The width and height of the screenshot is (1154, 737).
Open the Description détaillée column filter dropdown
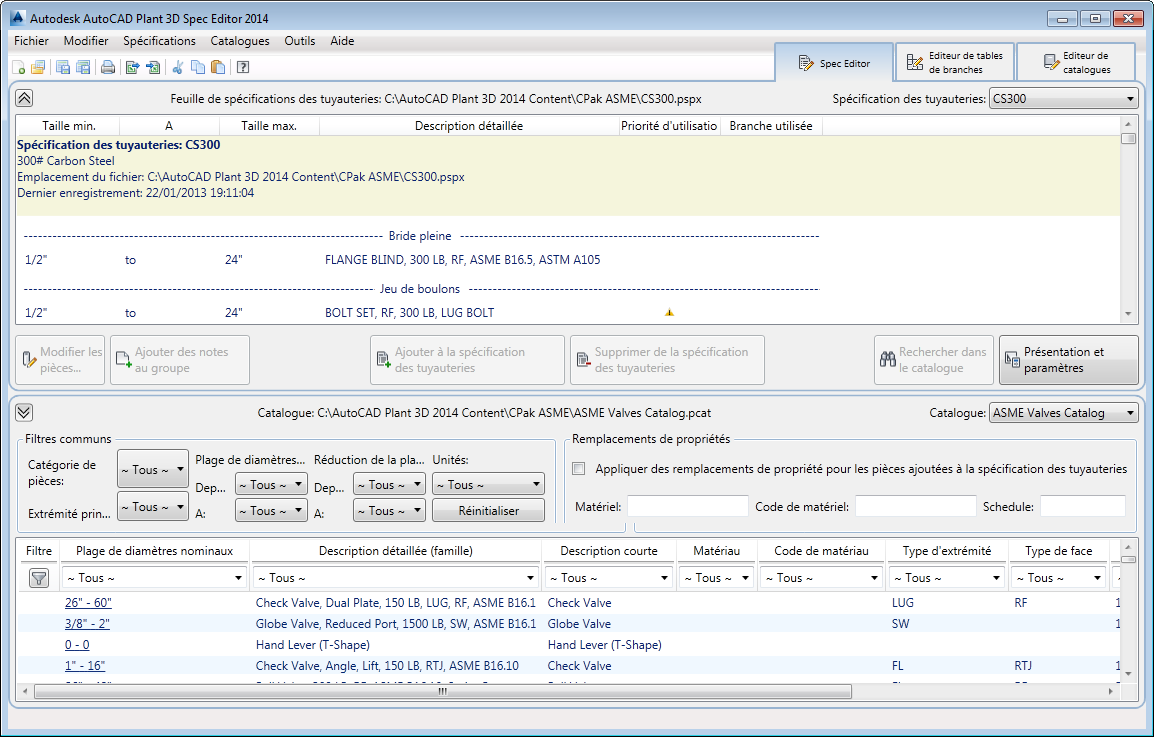click(394, 578)
